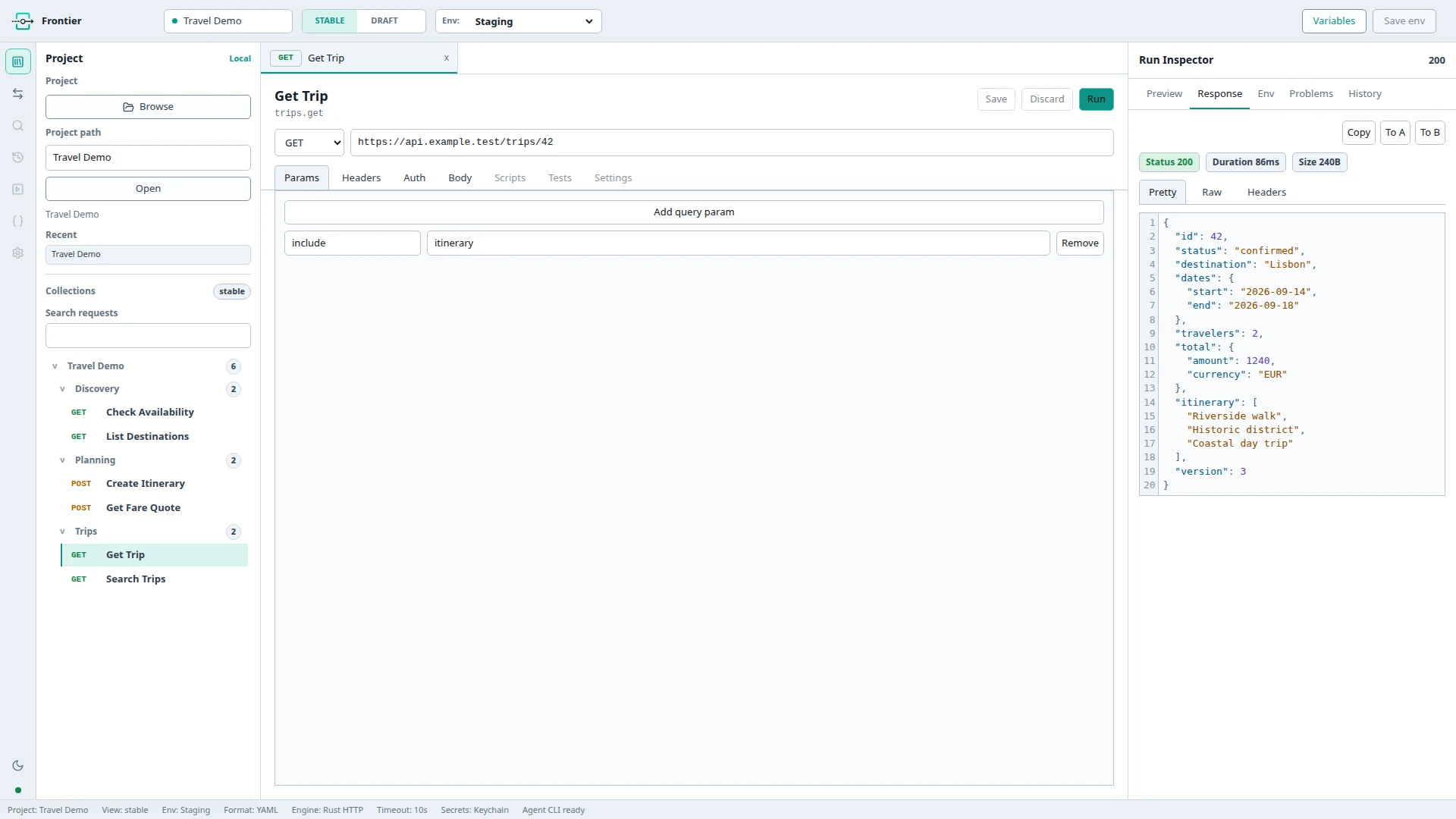The image size is (1456, 819).
Task: Open the collections library sidebar icon
Action: [x=18, y=61]
